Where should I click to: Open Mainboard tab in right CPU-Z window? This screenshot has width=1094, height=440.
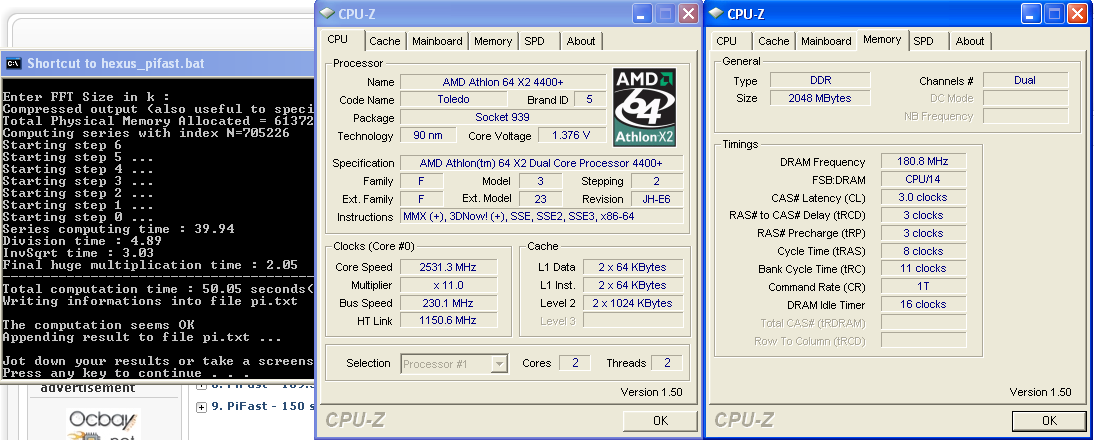(826, 41)
